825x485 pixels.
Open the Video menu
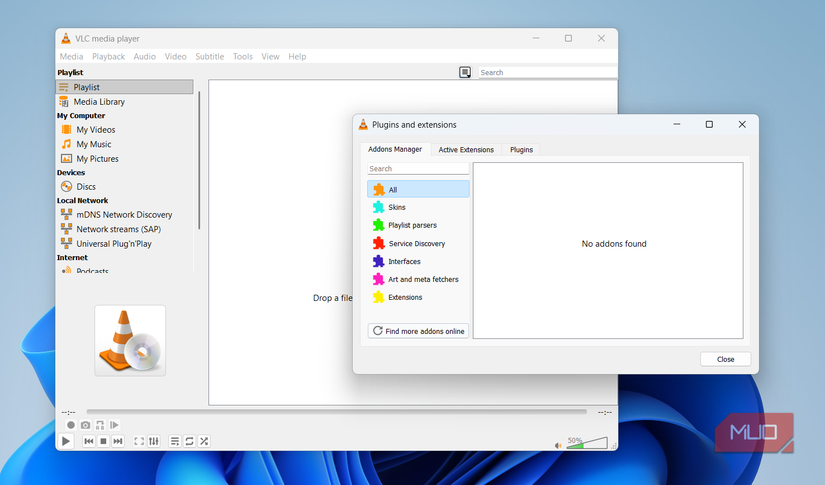click(x=175, y=56)
